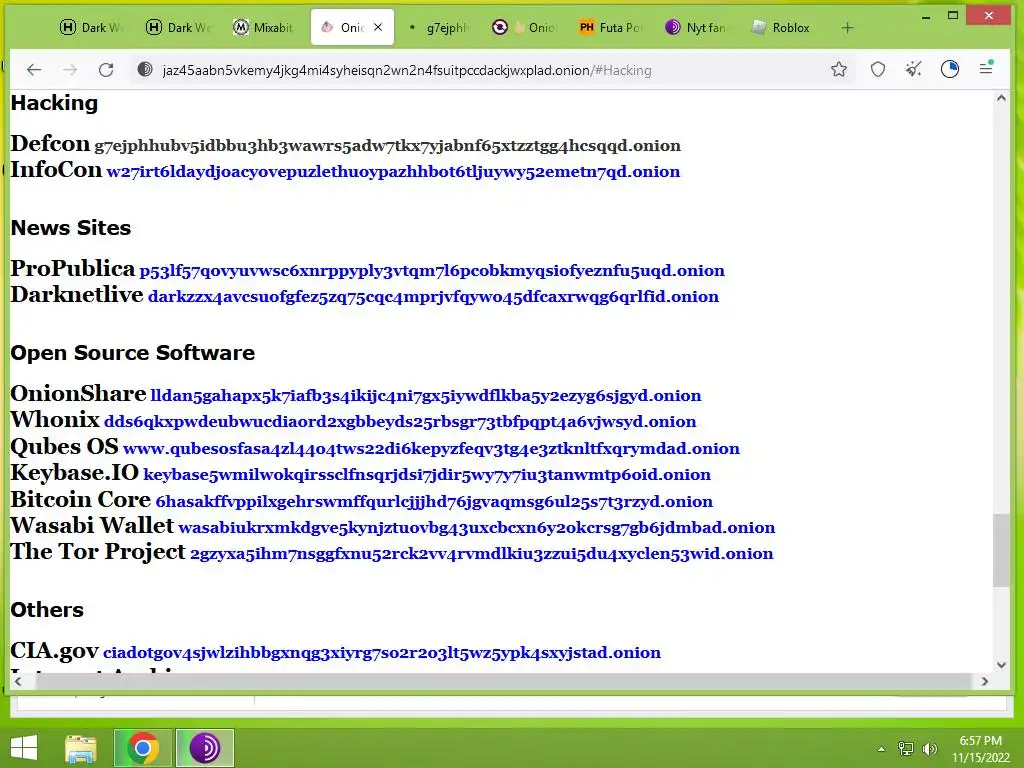Viewport: 1024px width, 768px height.
Task: Click the ProPublica site name
Action: 72,268
